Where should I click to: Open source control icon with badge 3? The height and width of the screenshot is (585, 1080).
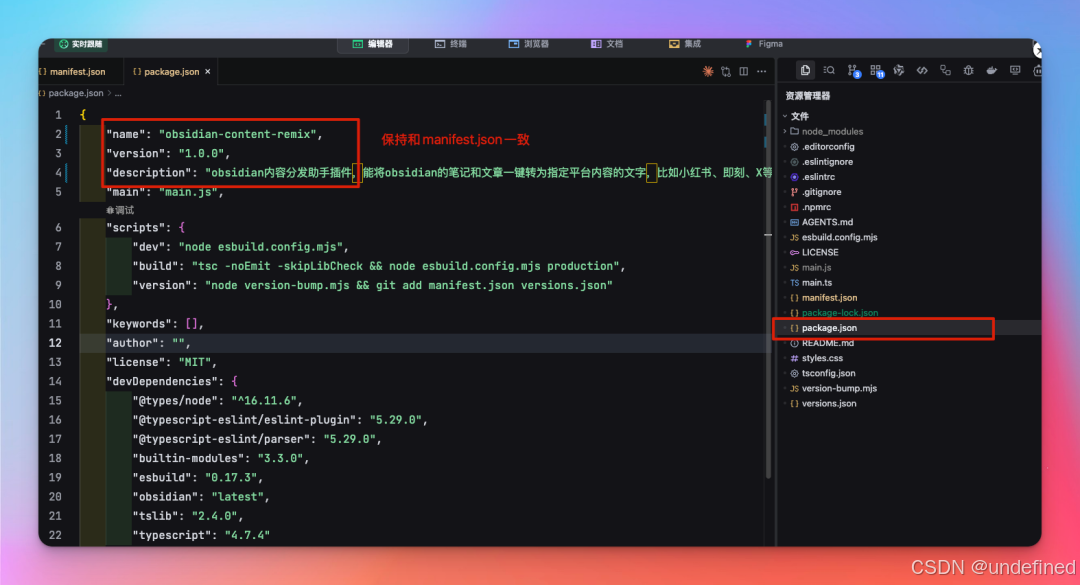coord(853,71)
